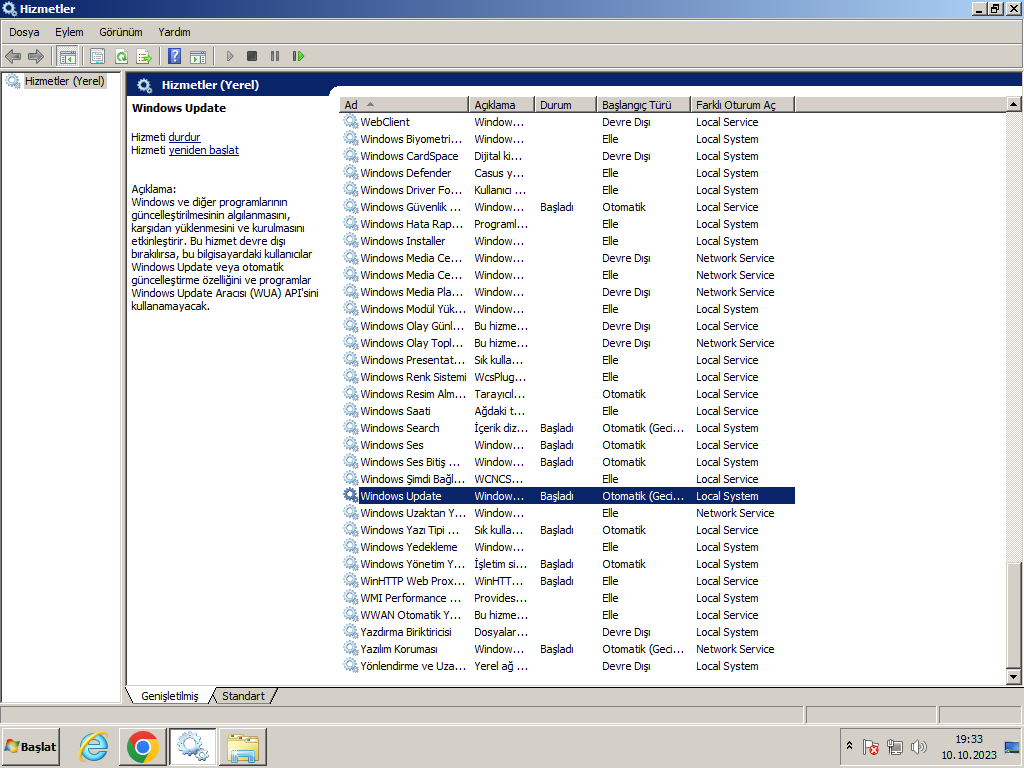The width and height of the screenshot is (1024, 768).
Task: Select the Windows CardSpace service row
Action: pos(568,155)
